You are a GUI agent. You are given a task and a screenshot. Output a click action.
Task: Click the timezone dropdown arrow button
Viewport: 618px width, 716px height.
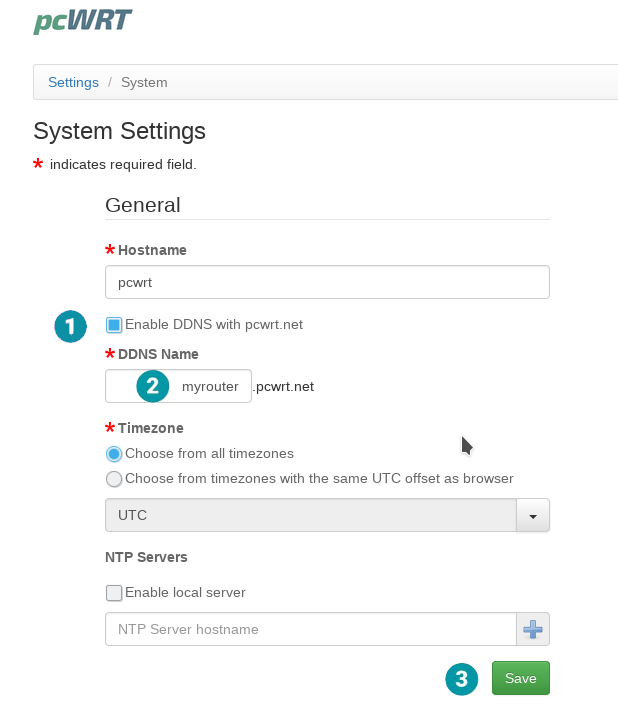pyautogui.click(x=533, y=515)
